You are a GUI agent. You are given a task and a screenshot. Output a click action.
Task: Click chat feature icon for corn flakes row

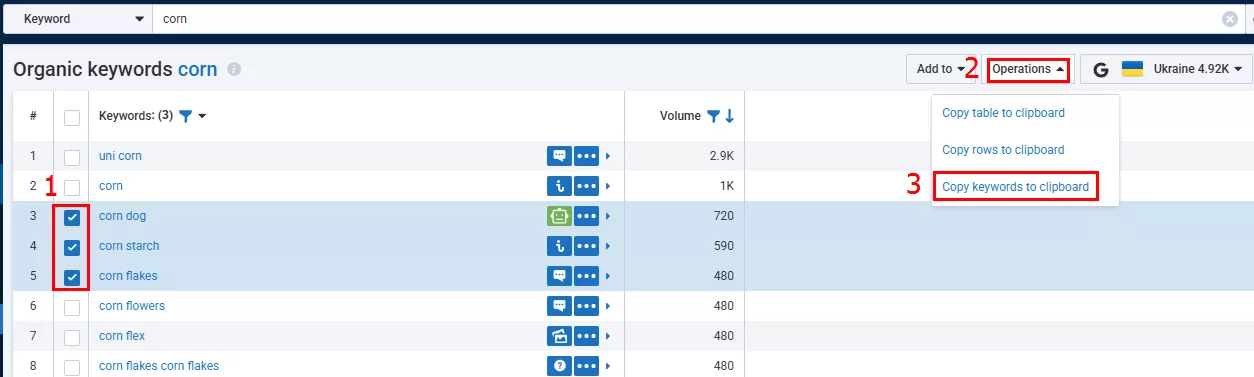[559, 276]
